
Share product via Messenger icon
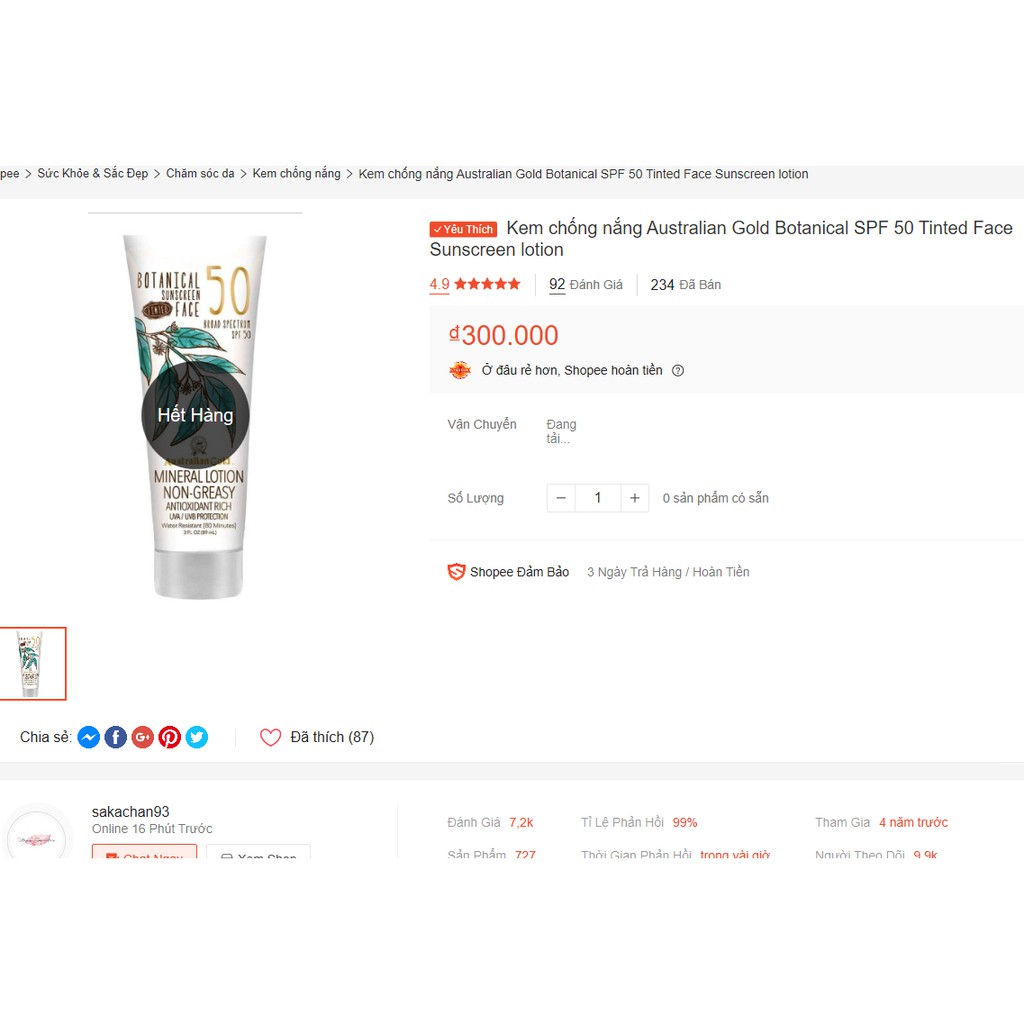coord(89,737)
